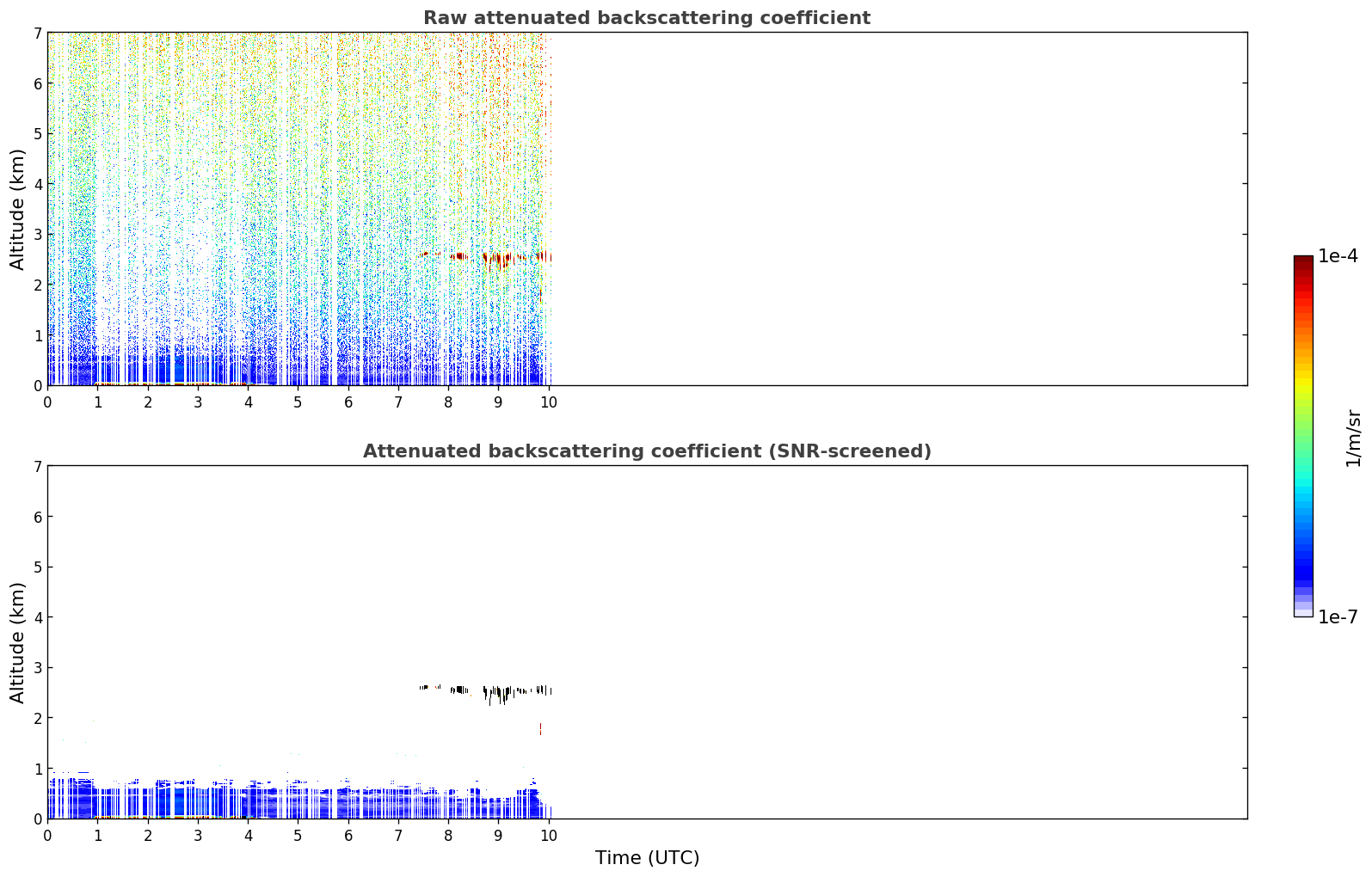Click the 'Time (UTC)' axis label

(647, 858)
